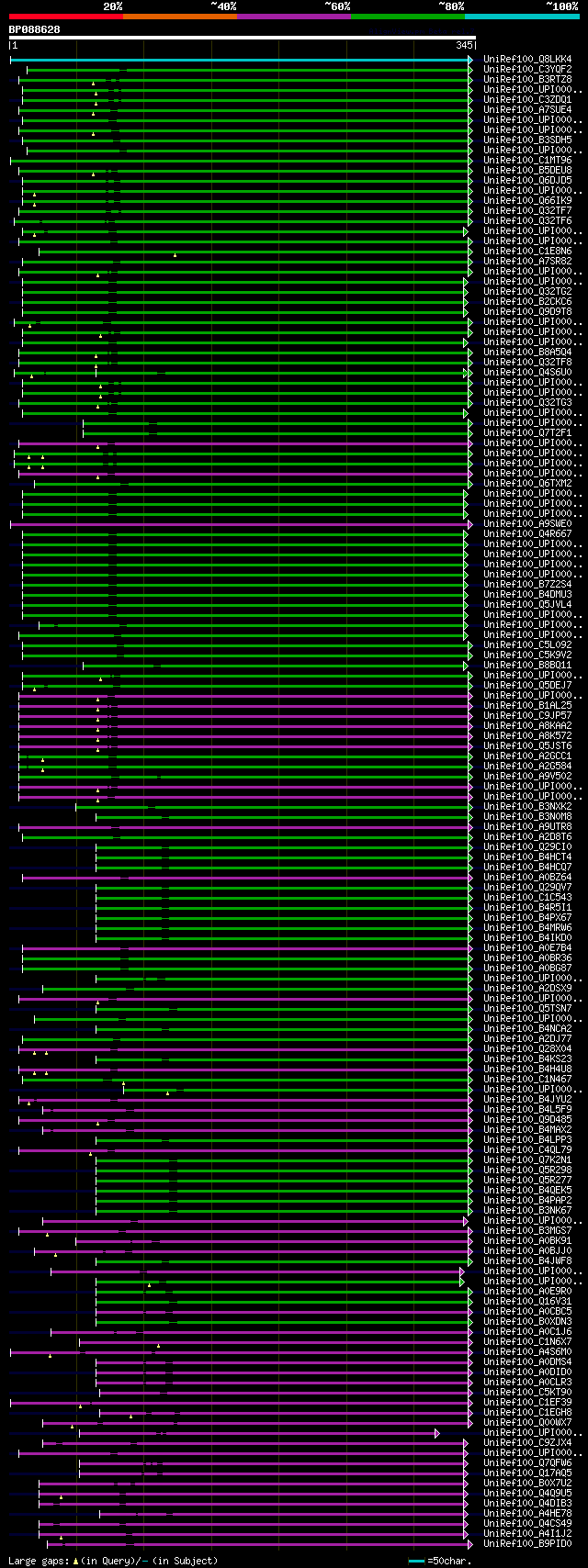Screen dimensions: 588x1568
Task: Select the UniRef100_B3MGS7 hit
Action: click(527, 1231)
